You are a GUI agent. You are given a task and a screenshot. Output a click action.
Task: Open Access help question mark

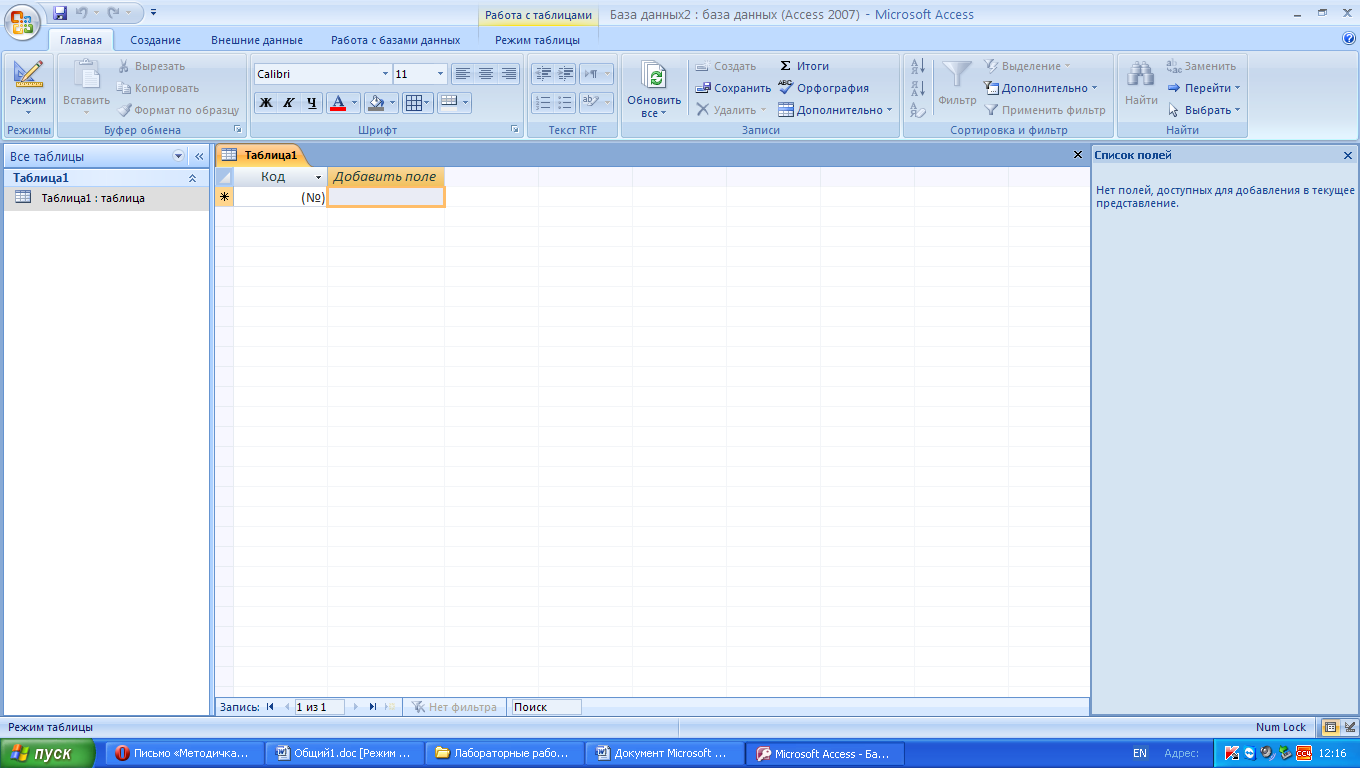pos(1349,39)
